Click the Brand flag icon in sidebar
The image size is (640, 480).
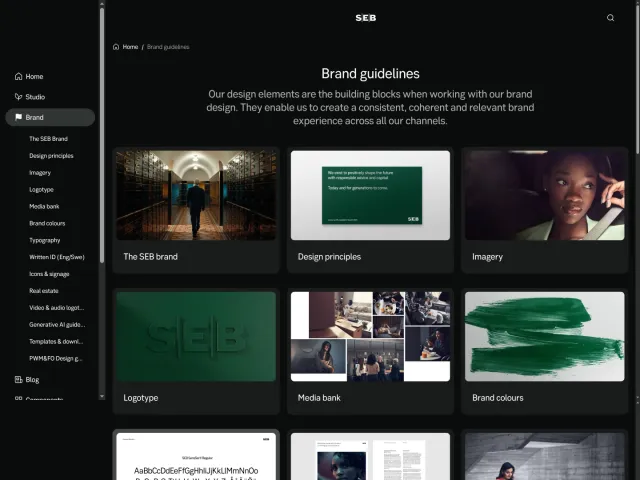tap(18, 117)
